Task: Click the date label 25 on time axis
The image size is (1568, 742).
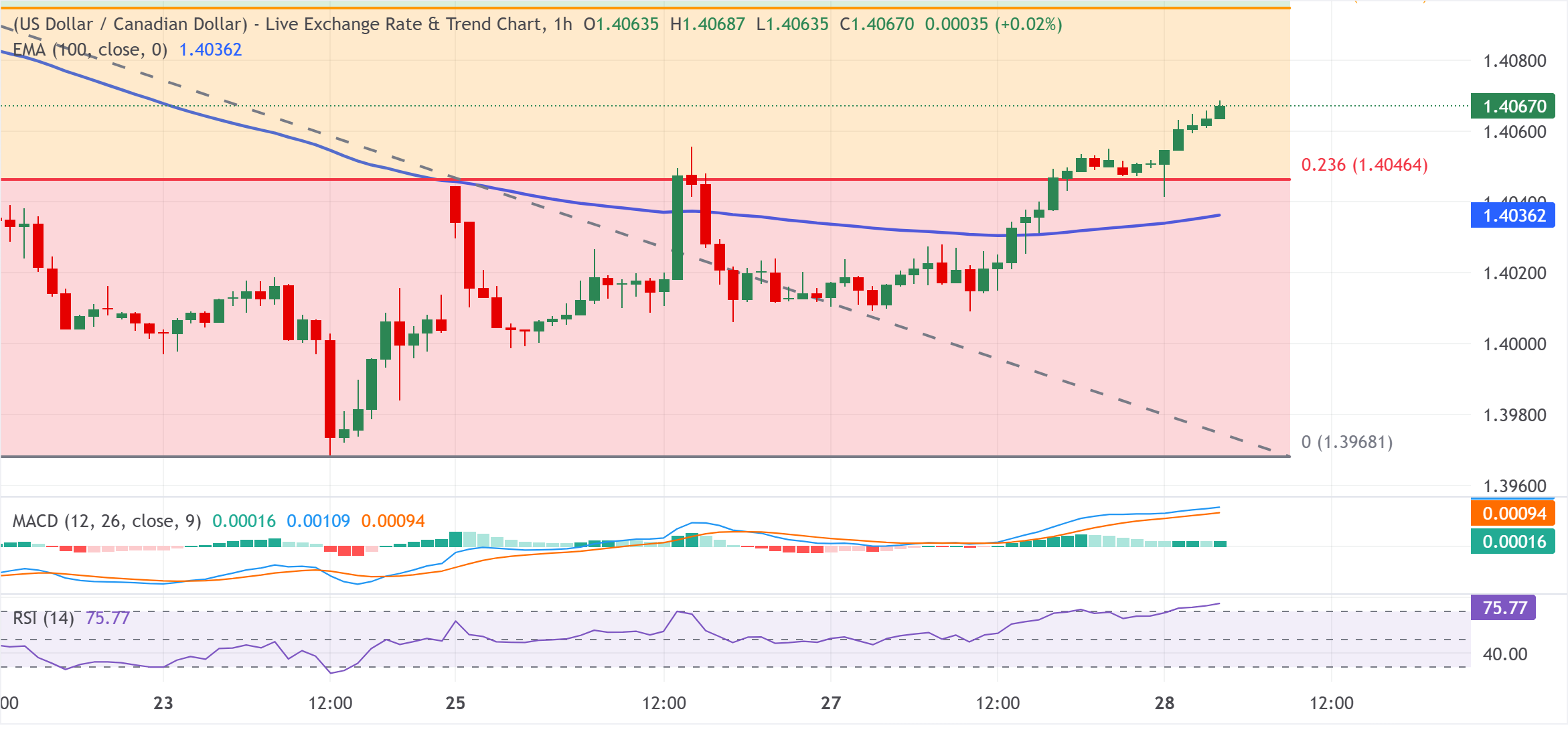Action: pyautogui.click(x=455, y=703)
